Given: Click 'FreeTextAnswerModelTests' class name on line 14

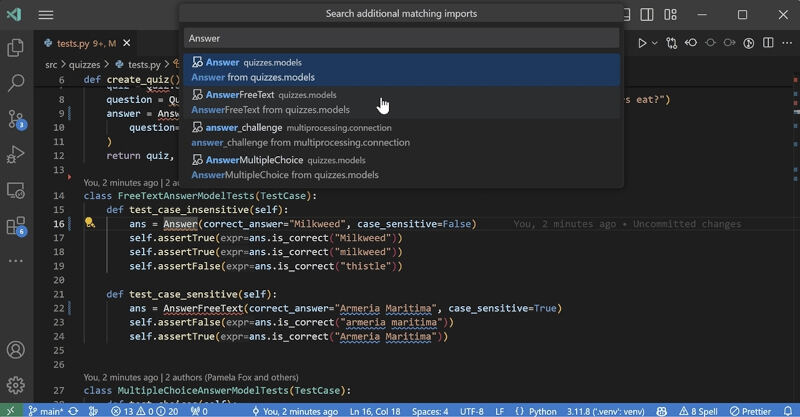Looking at the screenshot, I should click(x=186, y=196).
